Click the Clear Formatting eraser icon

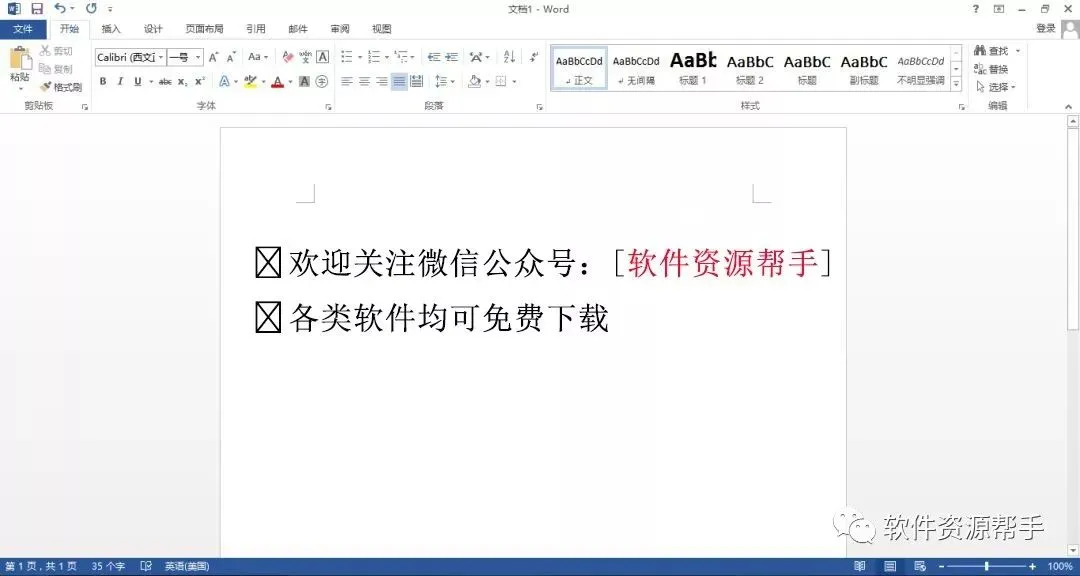[x=288, y=57]
